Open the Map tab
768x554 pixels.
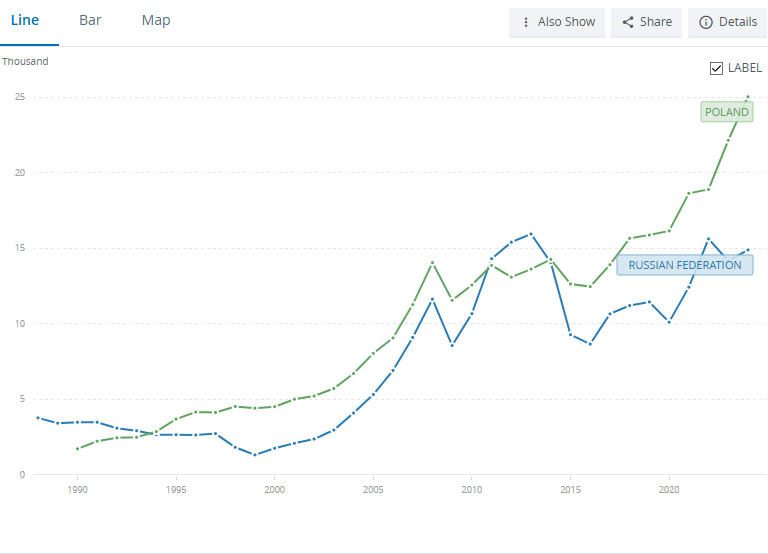156,21
